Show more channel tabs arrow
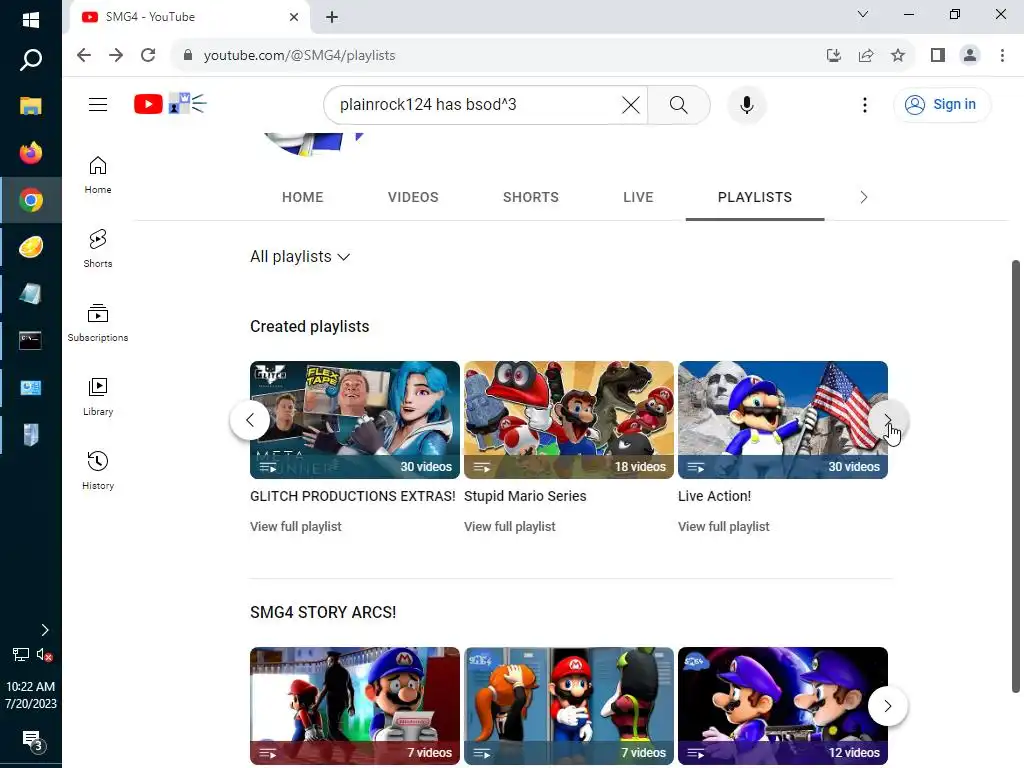Image resolution: width=1024 pixels, height=768 pixels. click(x=863, y=197)
